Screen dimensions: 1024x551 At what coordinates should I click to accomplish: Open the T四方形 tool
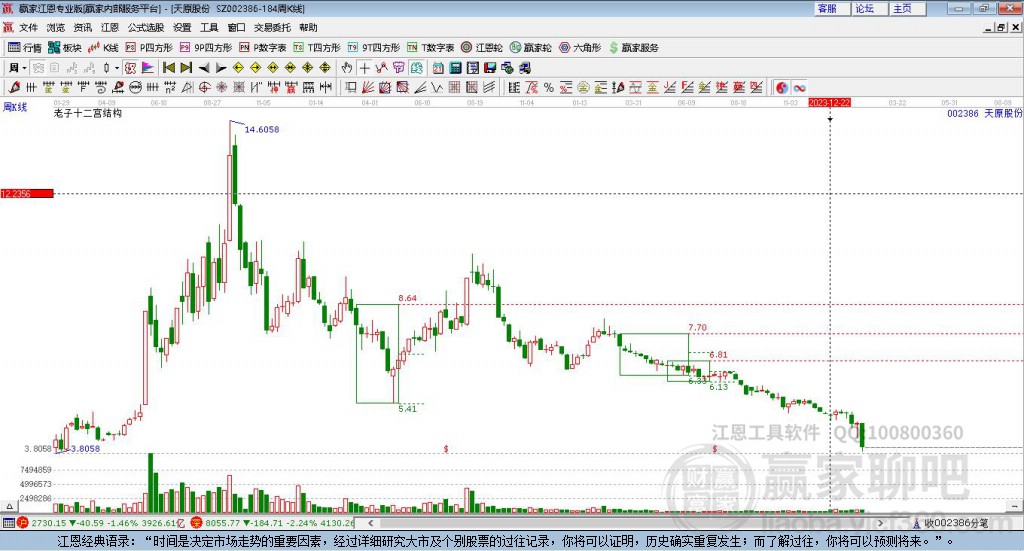pyautogui.click(x=317, y=48)
